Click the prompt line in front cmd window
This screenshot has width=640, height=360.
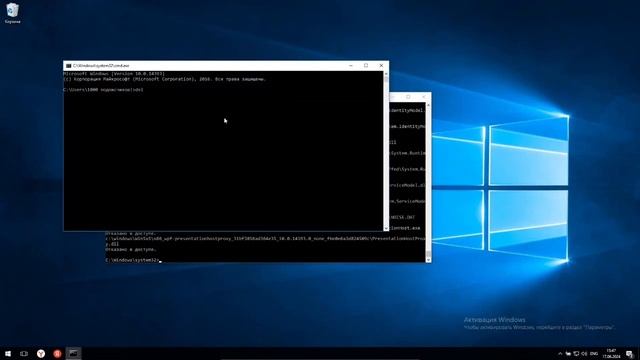click(x=103, y=89)
